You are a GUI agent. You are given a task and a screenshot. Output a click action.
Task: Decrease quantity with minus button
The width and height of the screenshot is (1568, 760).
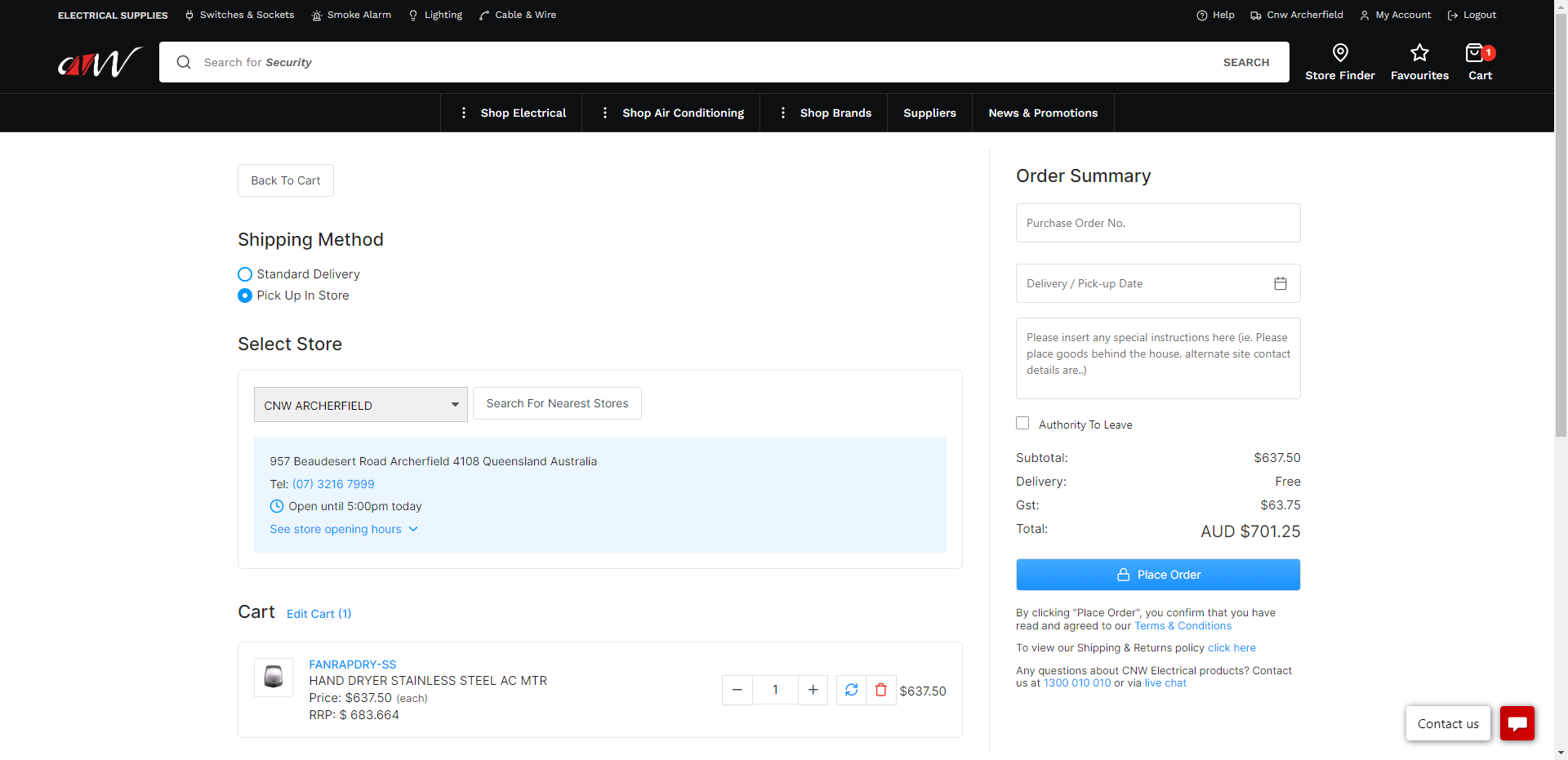pyautogui.click(x=737, y=690)
